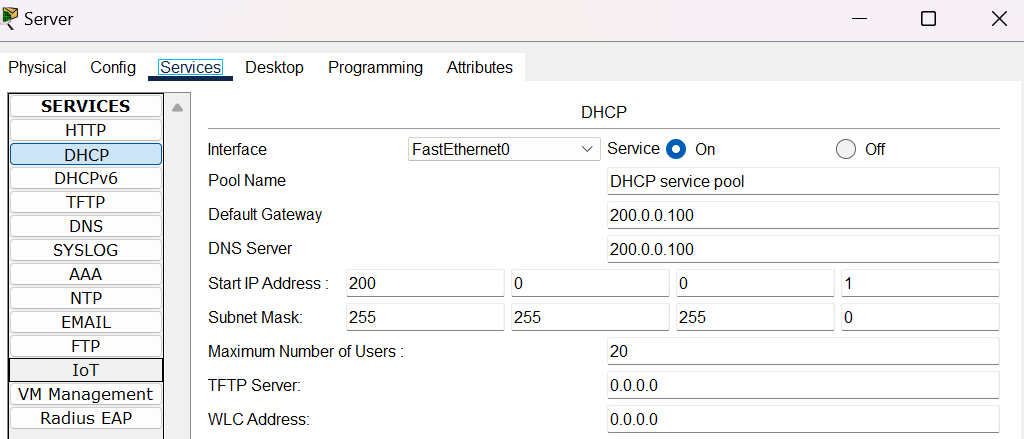Choose the DNS service
The height and width of the screenshot is (439, 1024).
(x=86, y=226)
